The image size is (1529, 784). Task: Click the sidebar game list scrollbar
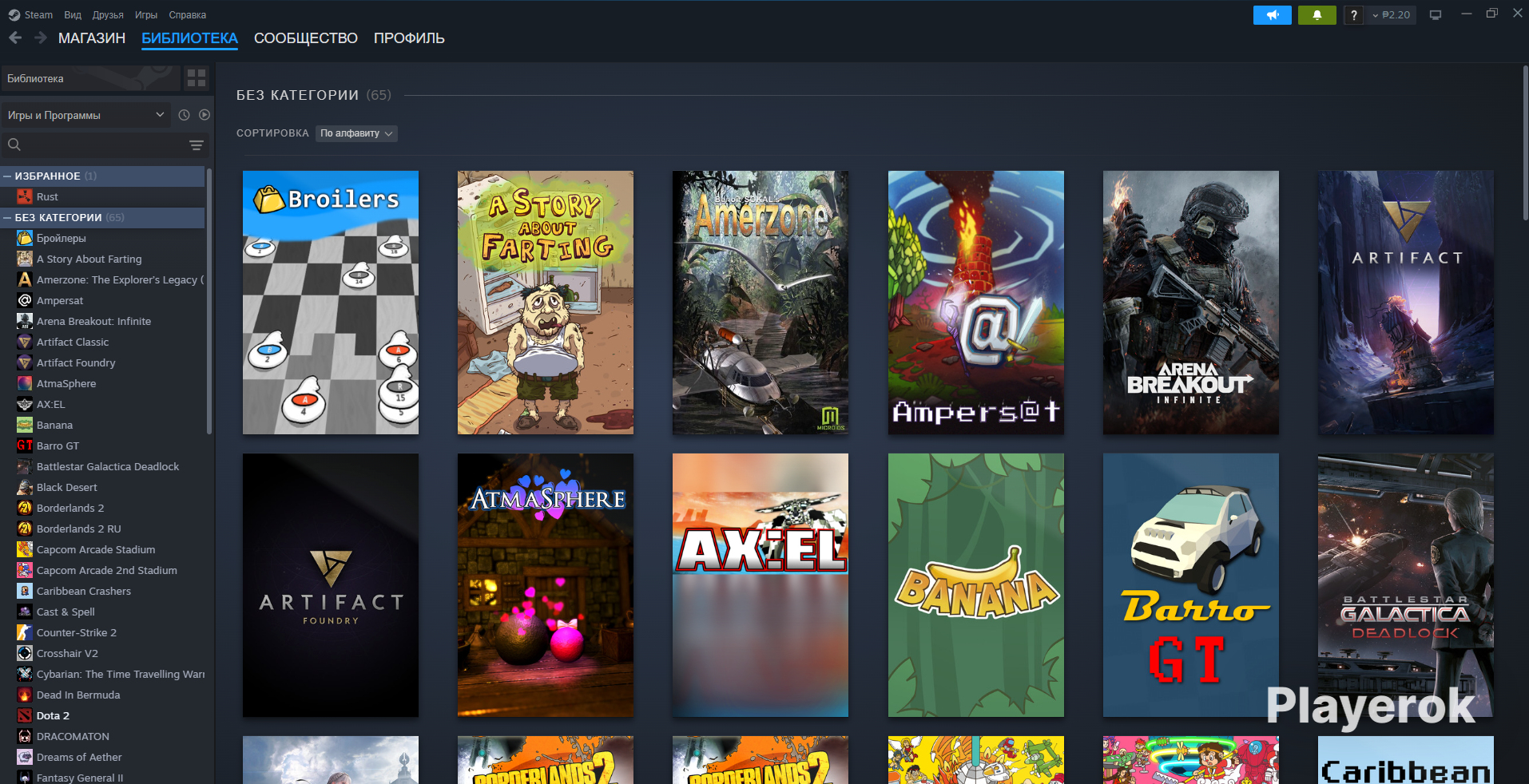click(209, 300)
